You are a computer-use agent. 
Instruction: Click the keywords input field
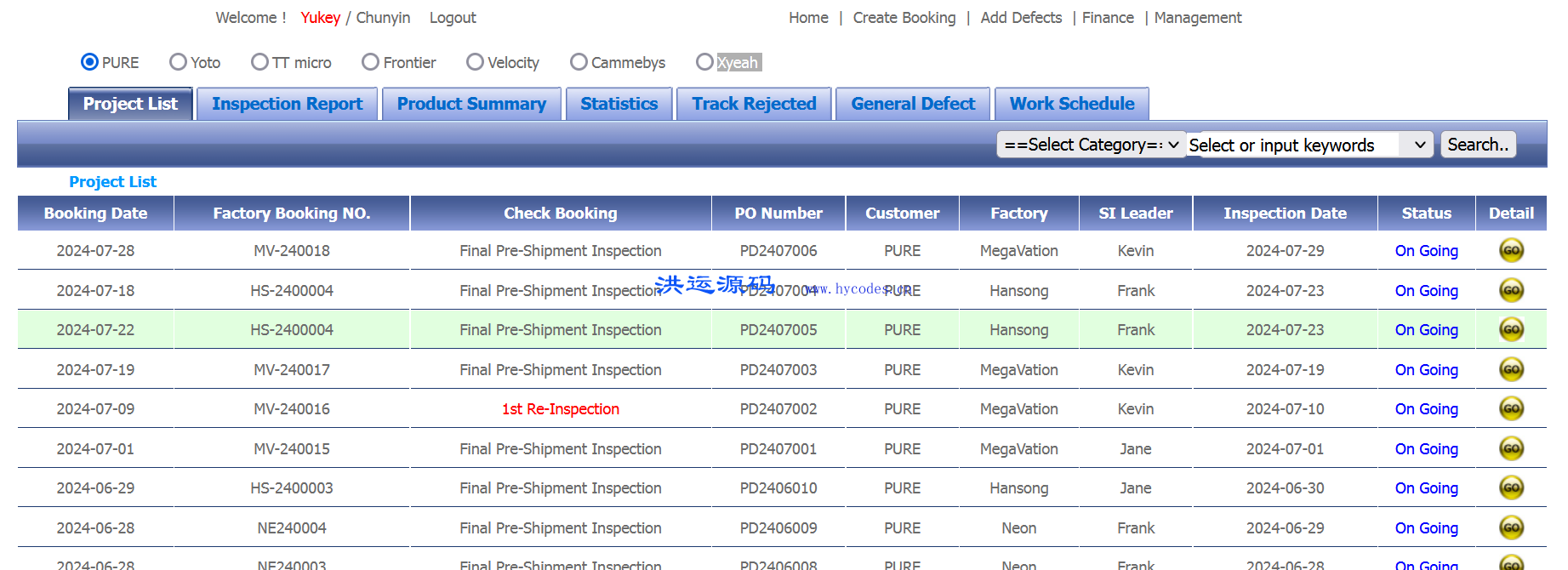[1291, 145]
